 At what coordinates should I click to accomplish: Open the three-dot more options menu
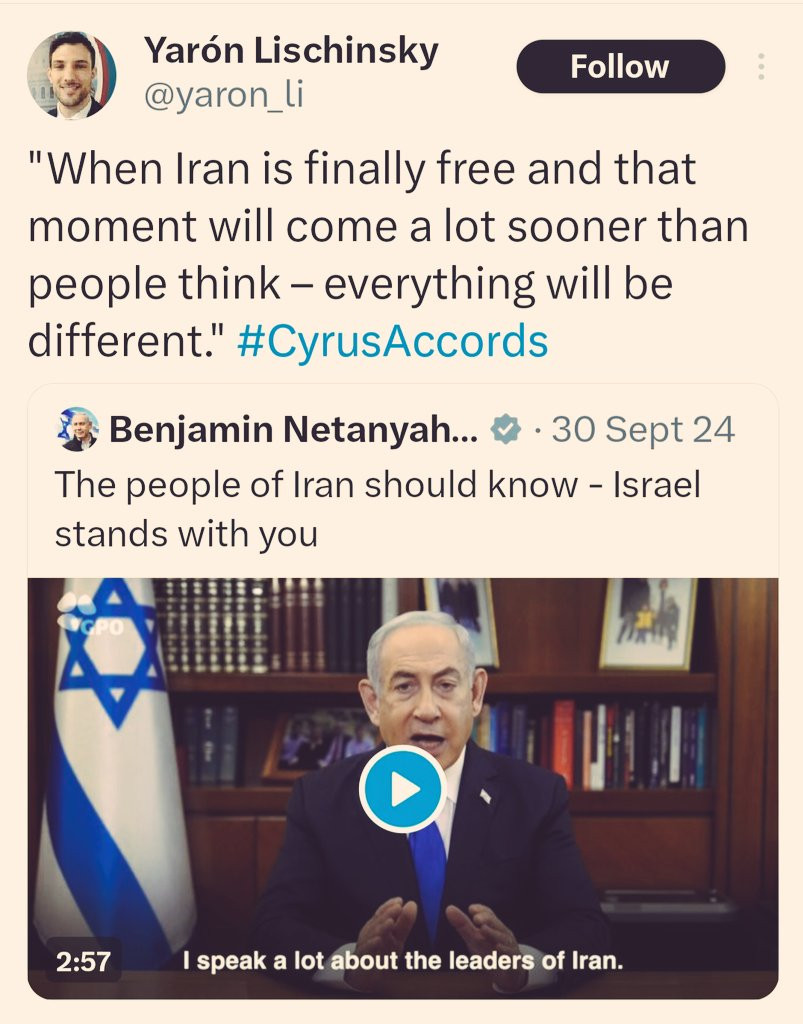pyautogui.click(x=761, y=67)
